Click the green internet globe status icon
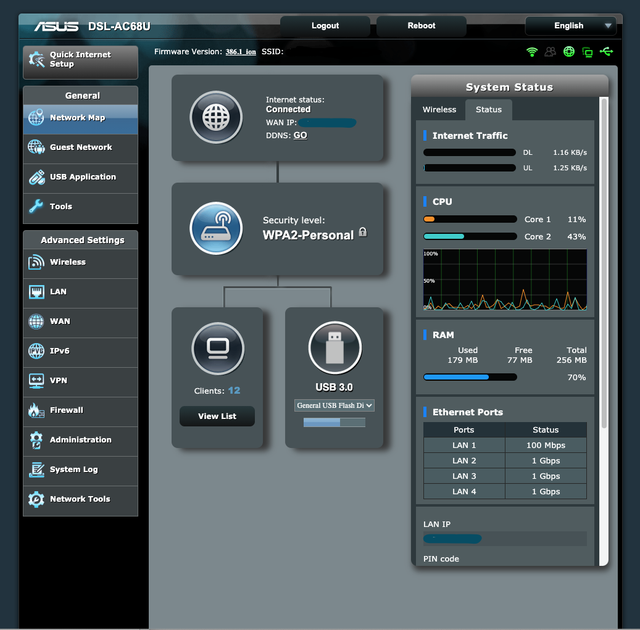The height and width of the screenshot is (630, 640). point(569,51)
